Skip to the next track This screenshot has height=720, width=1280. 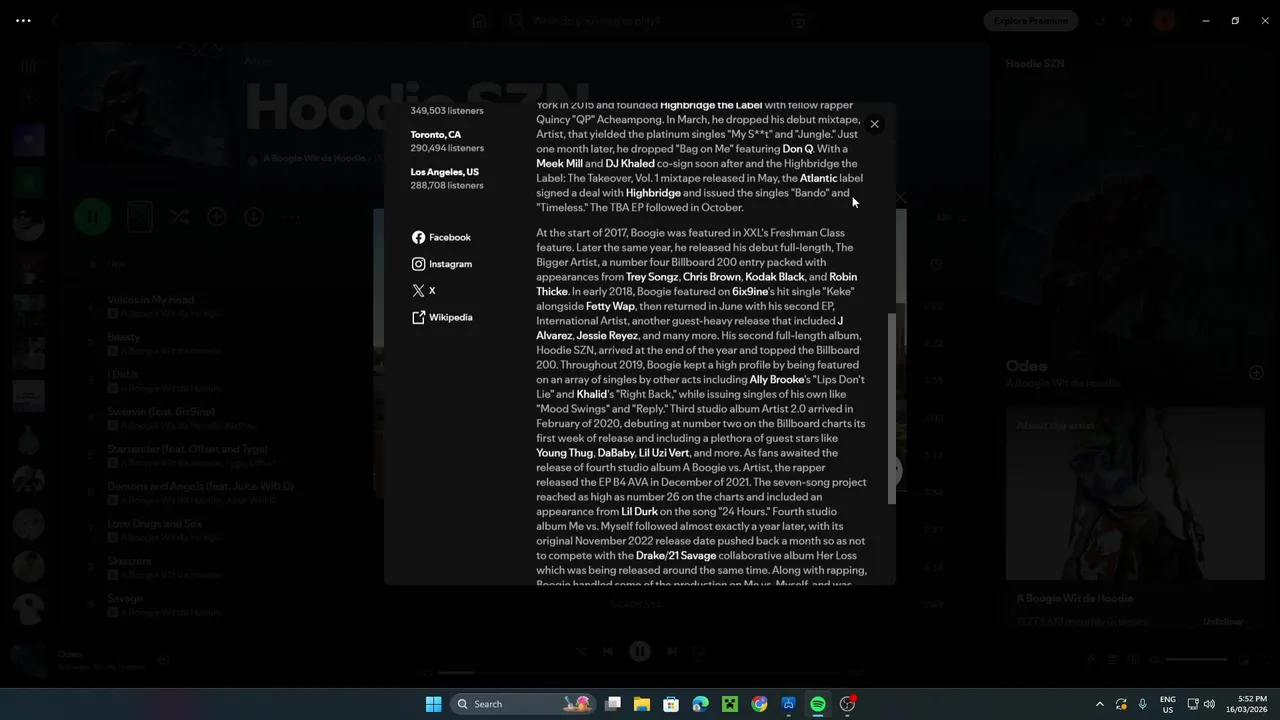672,651
